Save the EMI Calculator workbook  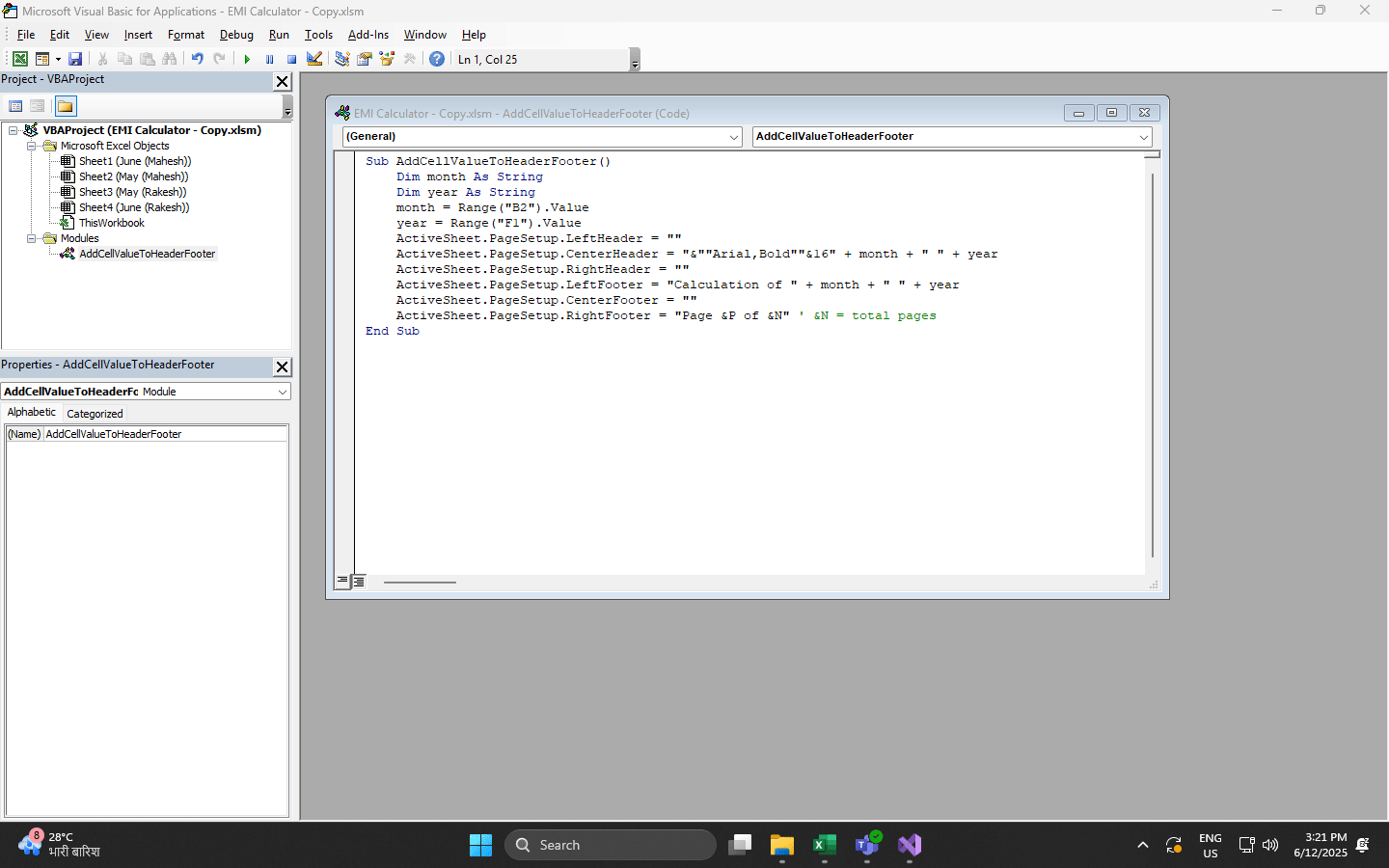click(75, 59)
